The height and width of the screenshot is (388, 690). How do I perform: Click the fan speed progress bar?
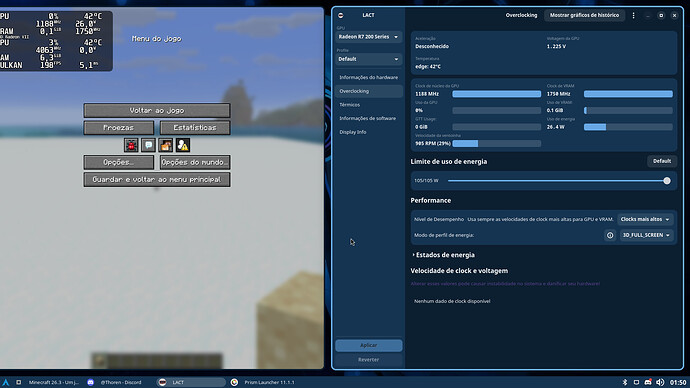(496, 143)
